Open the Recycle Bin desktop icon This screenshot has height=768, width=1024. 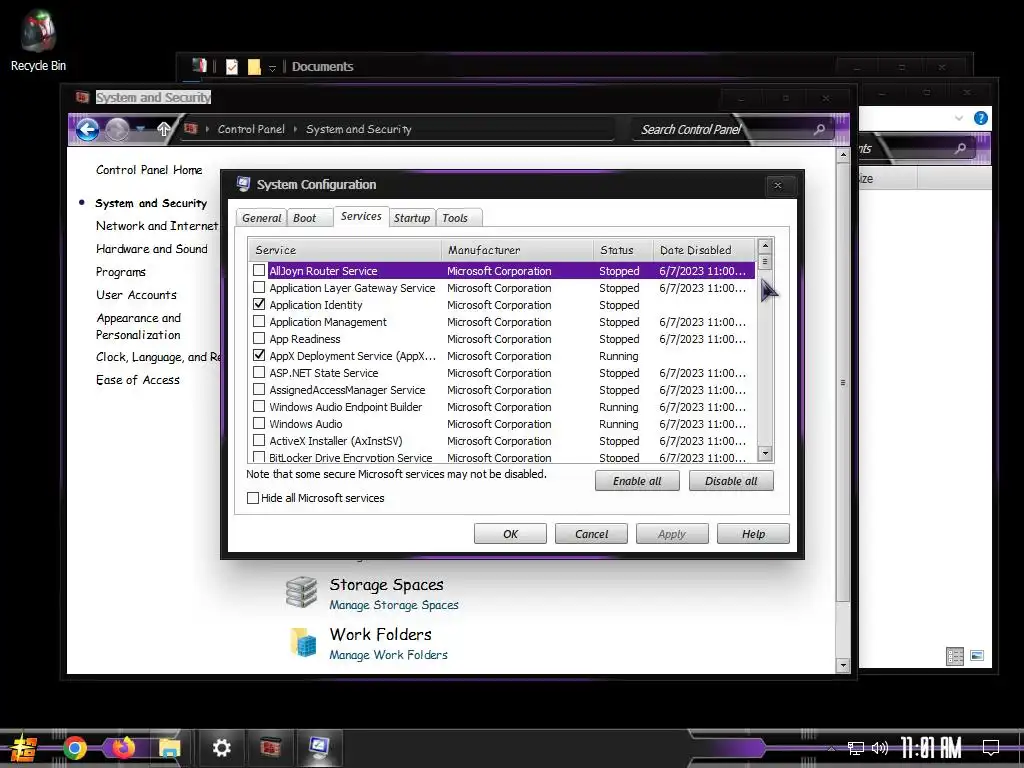[38, 40]
